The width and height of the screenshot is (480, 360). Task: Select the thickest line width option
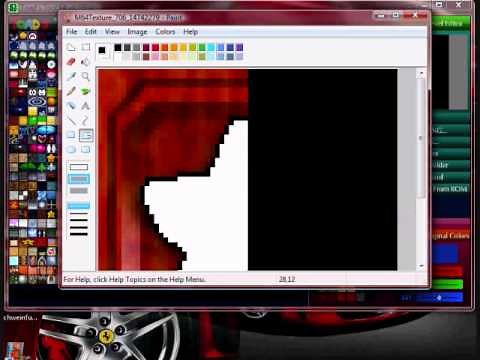point(79,234)
